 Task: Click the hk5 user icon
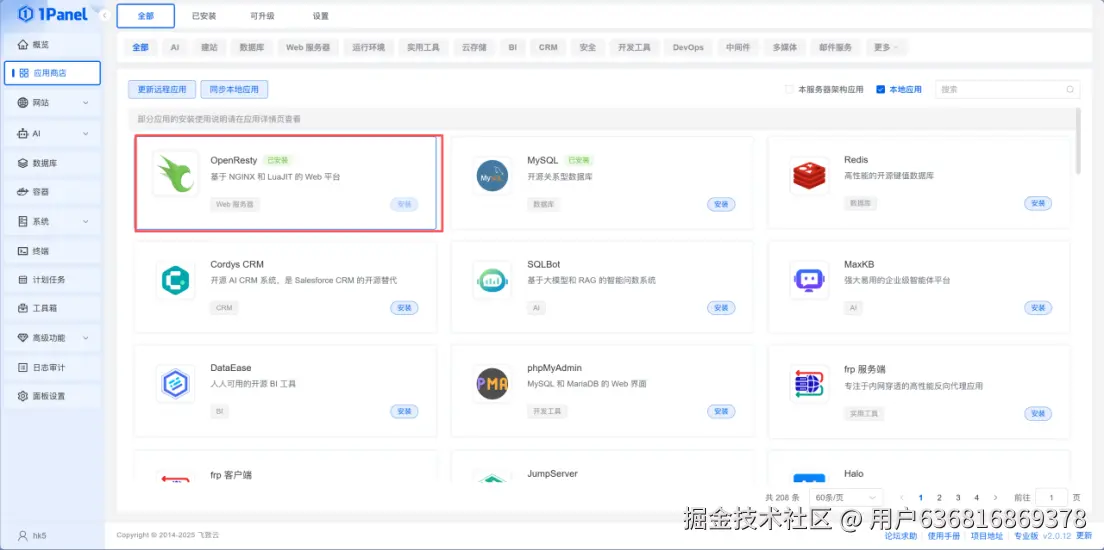tap(23, 535)
